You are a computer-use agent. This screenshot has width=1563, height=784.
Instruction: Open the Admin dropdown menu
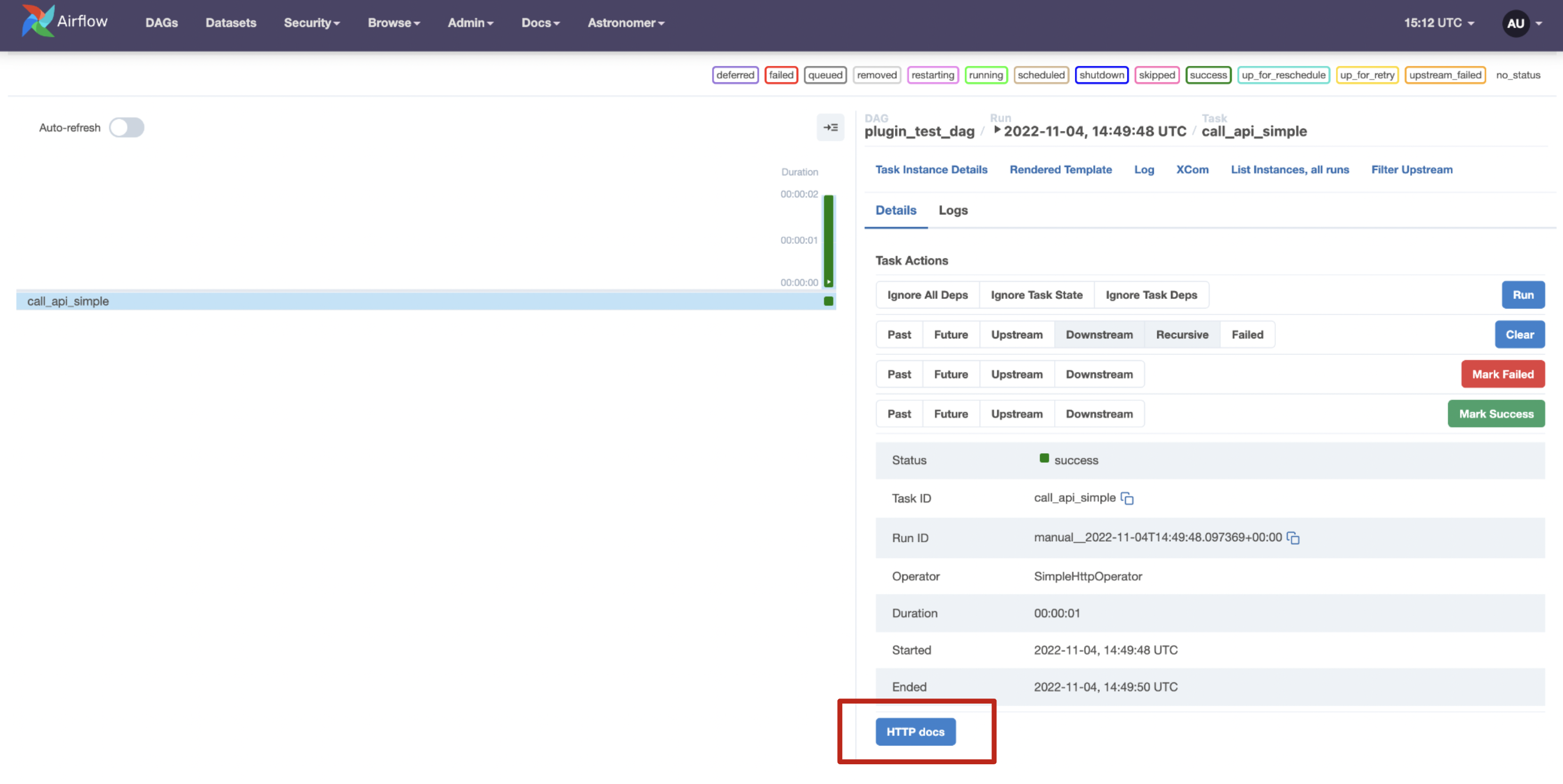470,22
